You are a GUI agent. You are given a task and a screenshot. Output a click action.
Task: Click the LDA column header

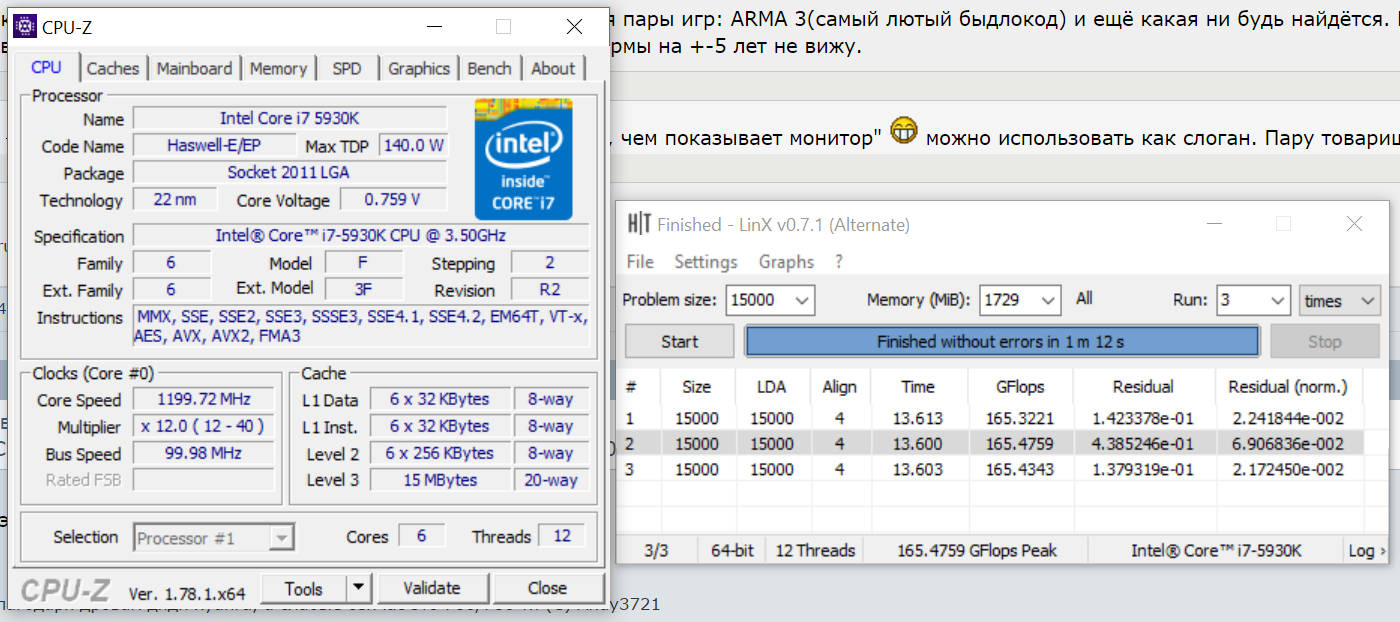click(x=772, y=386)
